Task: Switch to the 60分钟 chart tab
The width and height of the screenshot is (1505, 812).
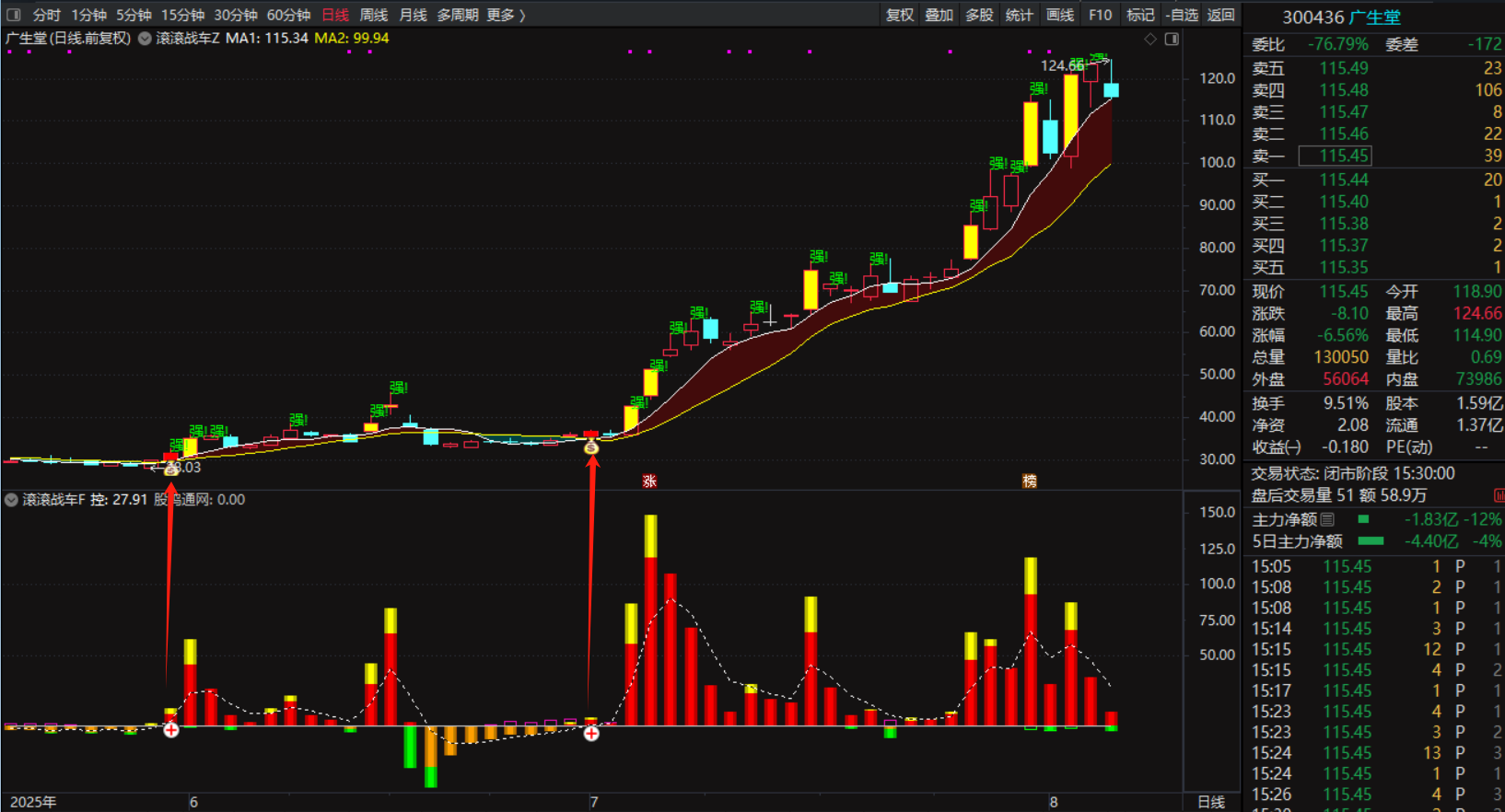Action: 288,15
